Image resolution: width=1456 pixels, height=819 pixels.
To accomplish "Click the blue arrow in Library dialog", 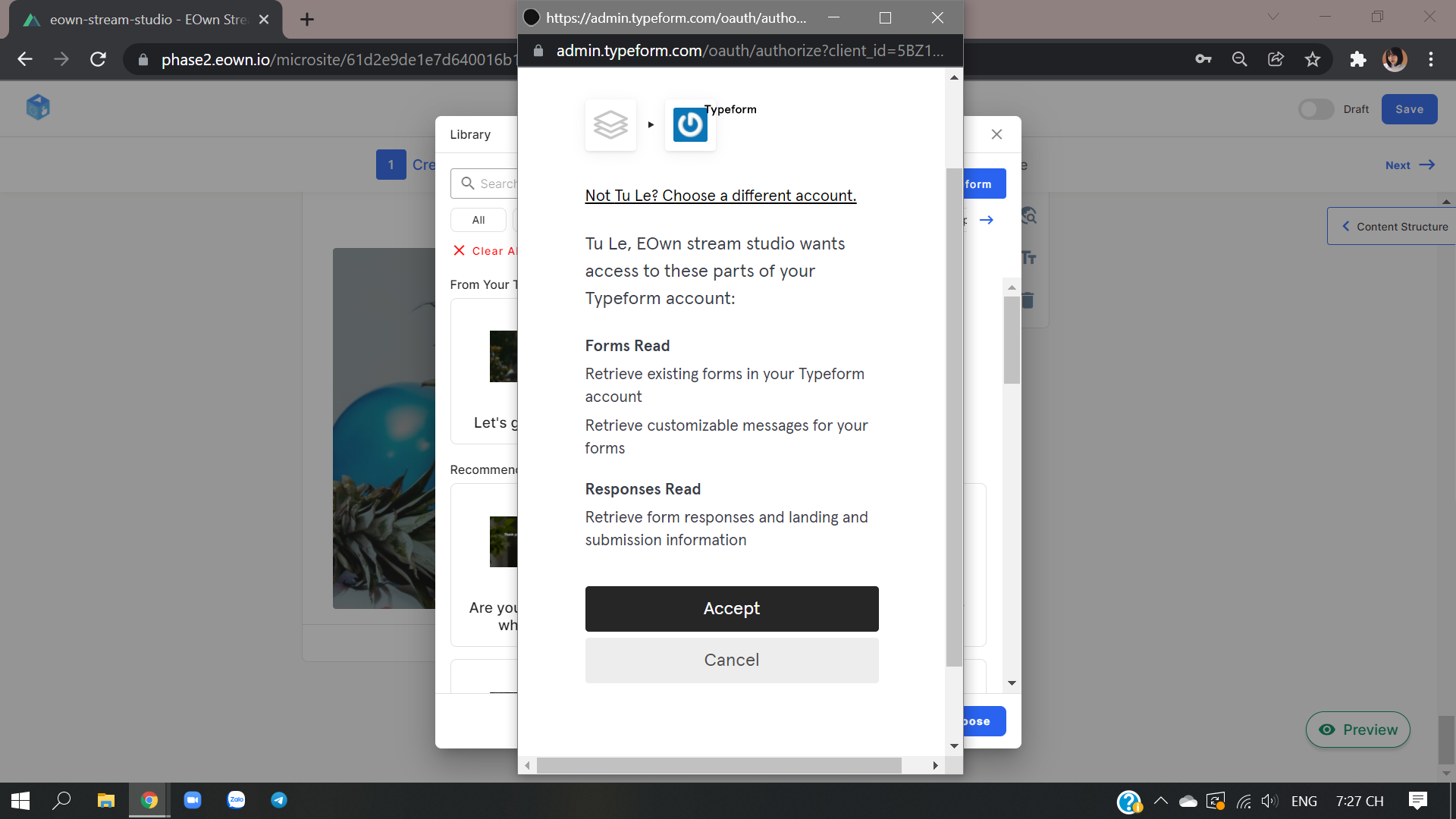I will [x=986, y=220].
